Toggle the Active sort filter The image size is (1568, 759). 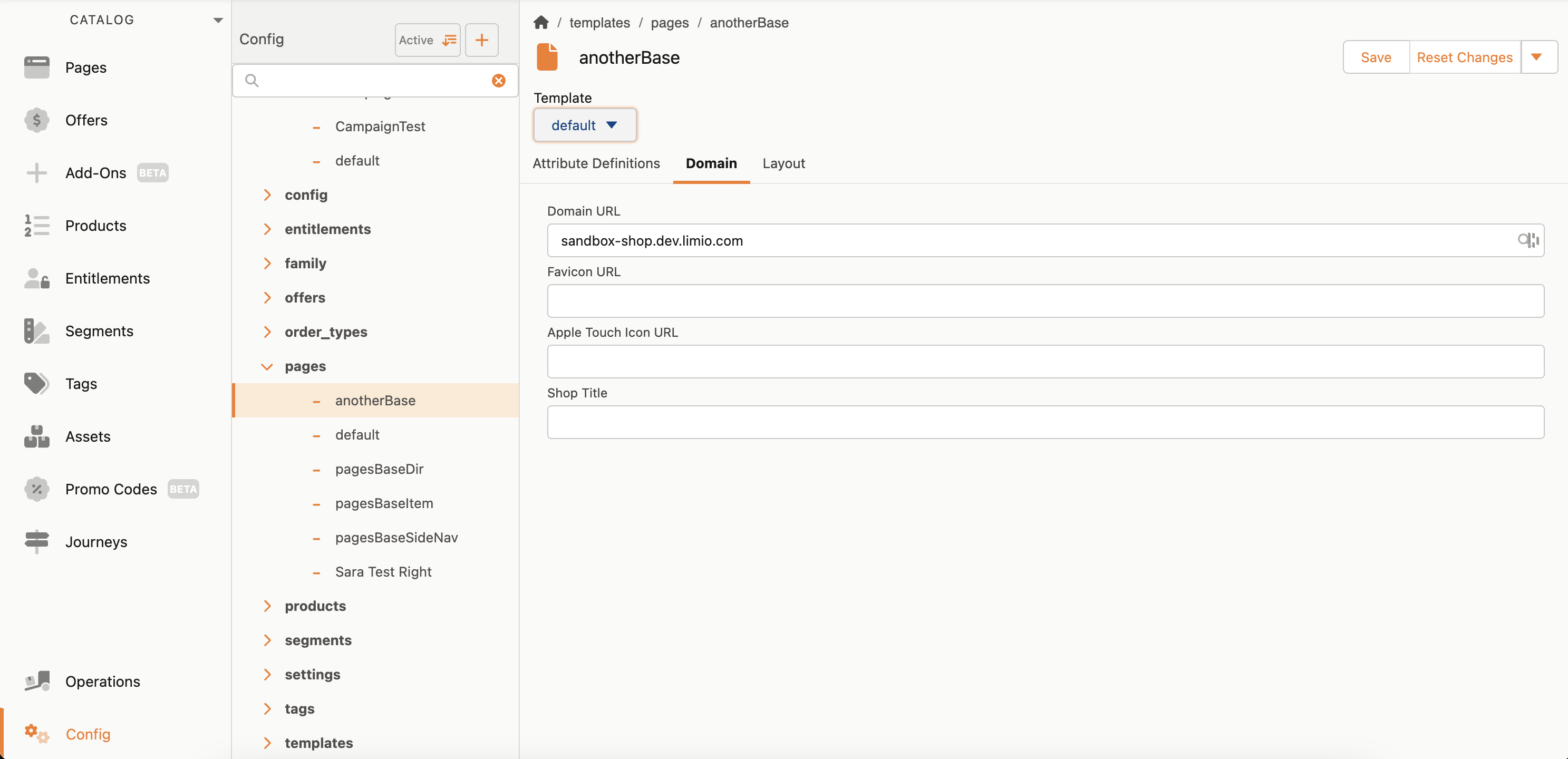coord(427,40)
